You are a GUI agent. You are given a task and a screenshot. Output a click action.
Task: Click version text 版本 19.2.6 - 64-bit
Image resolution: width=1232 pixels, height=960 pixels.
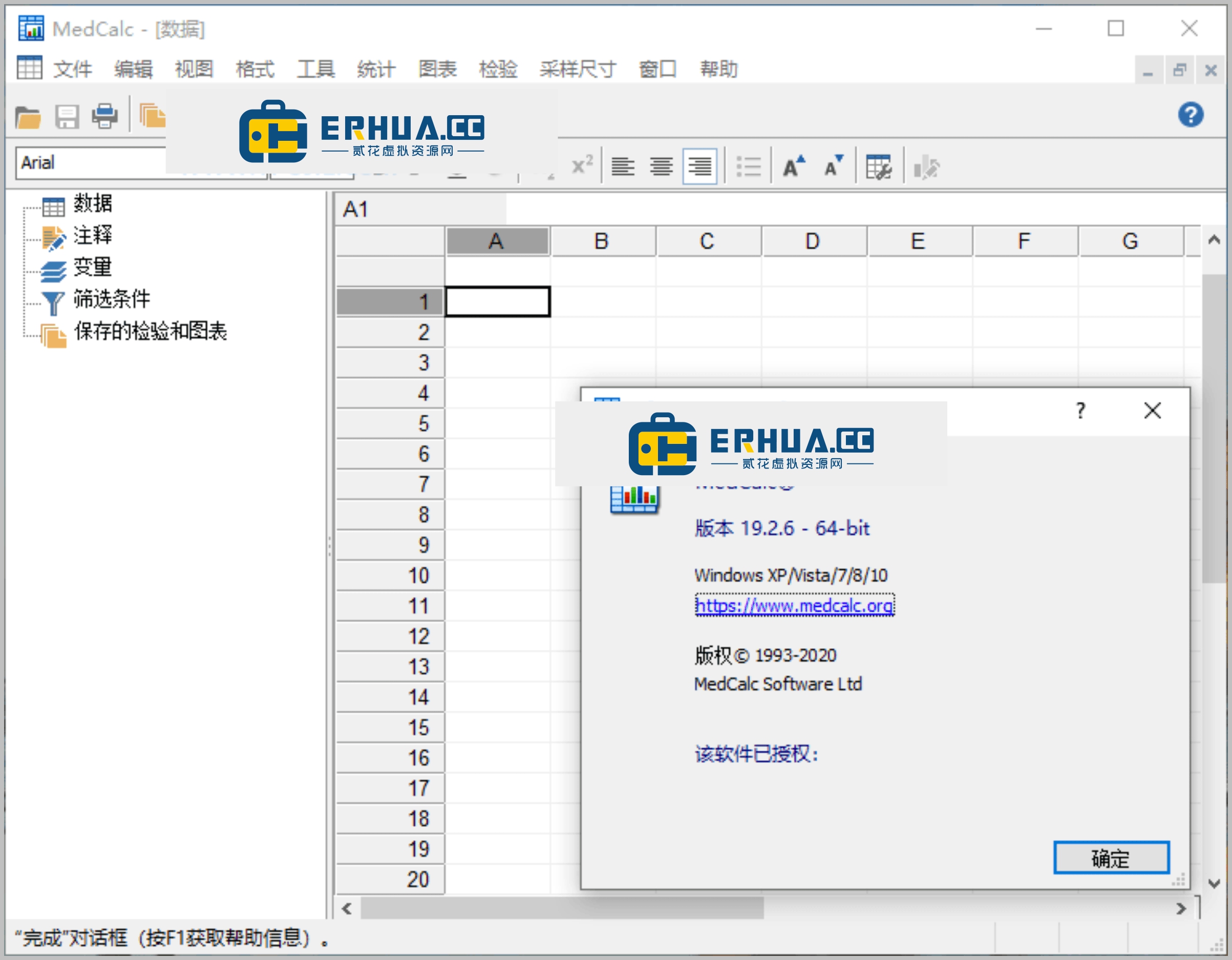pos(782,528)
